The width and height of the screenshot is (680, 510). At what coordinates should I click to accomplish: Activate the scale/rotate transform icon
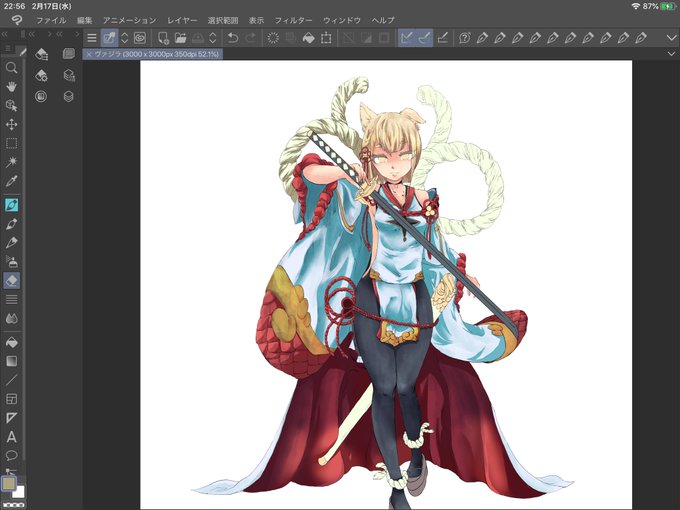[x=326, y=38]
